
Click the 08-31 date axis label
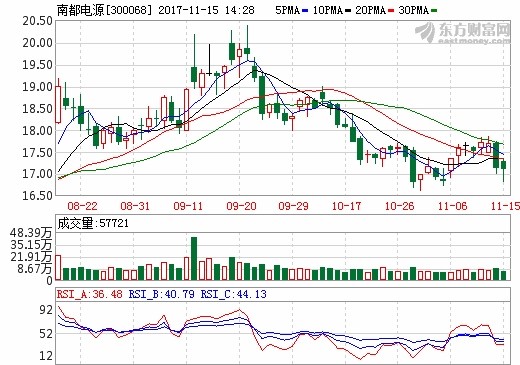pyautogui.click(x=135, y=206)
